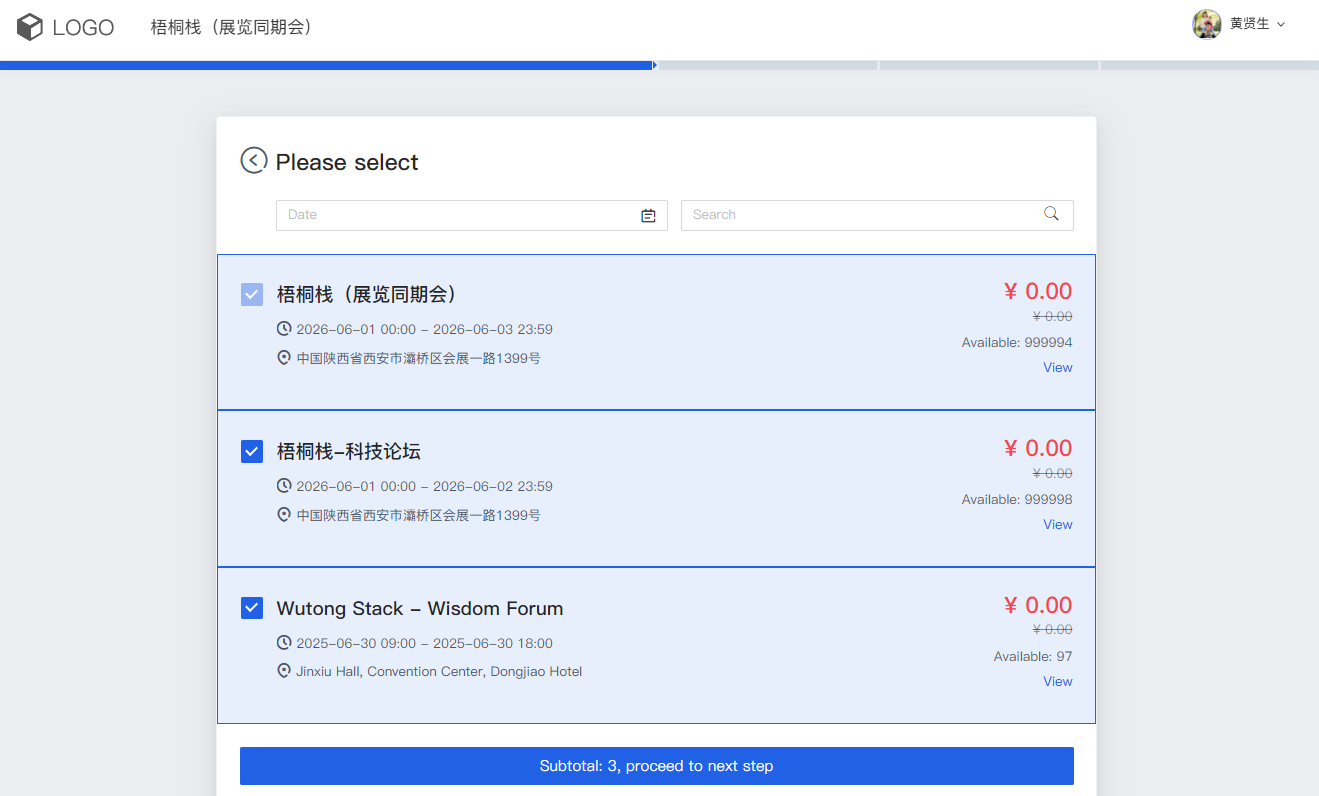Open the 黄贤生 account menu
The width and height of the screenshot is (1319, 796).
coord(1249,24)
